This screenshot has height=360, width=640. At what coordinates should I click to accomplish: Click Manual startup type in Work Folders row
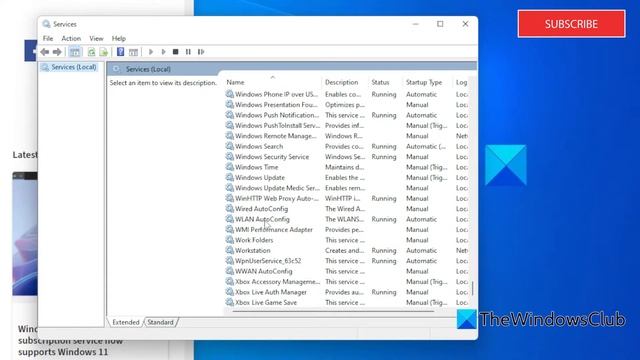pyautogui.click(x=417, y=240)
